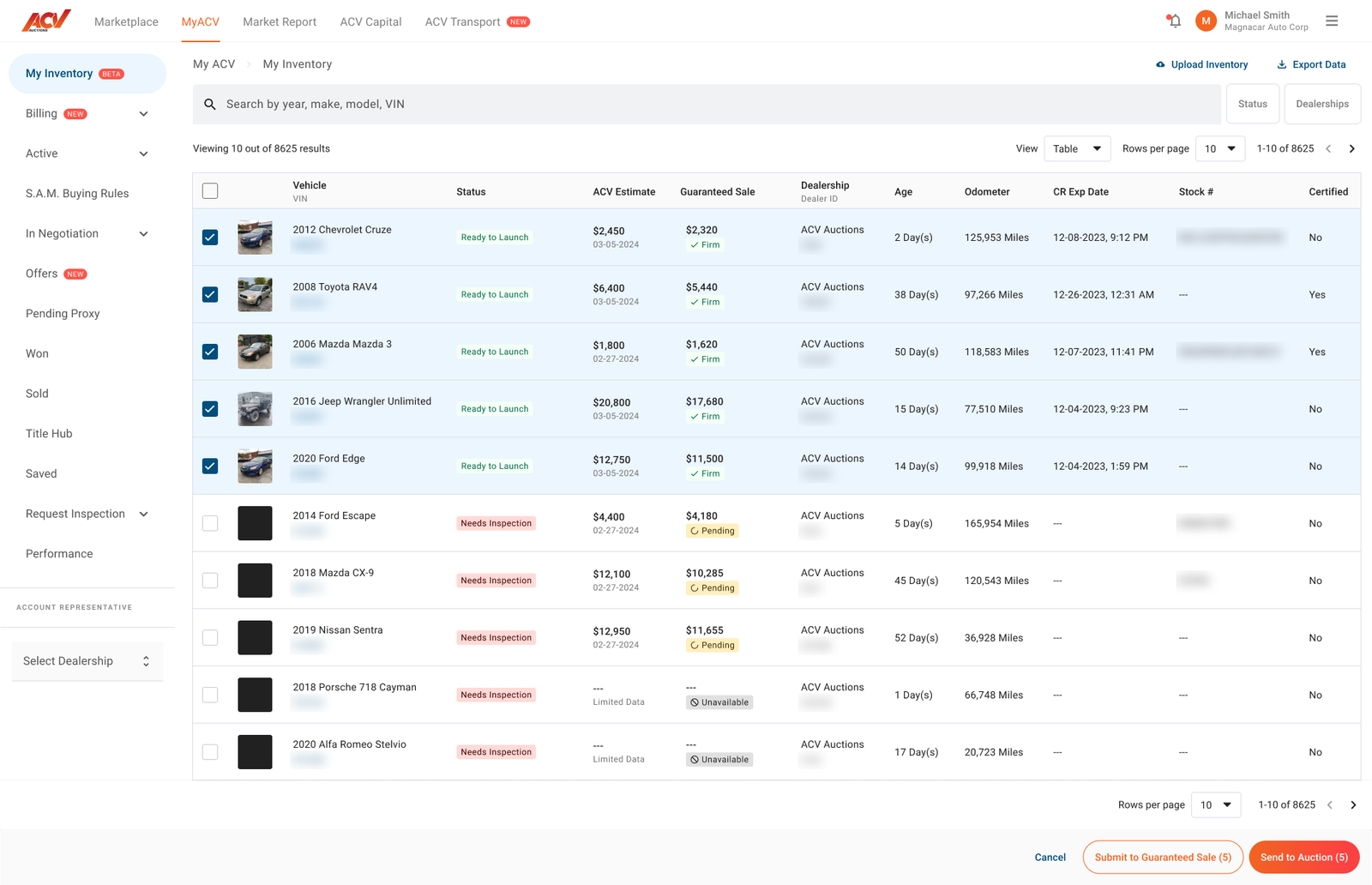Open the Market Report tab
Image resolution: width=1372 pixels, height=885 pixels.
point(280,21)
